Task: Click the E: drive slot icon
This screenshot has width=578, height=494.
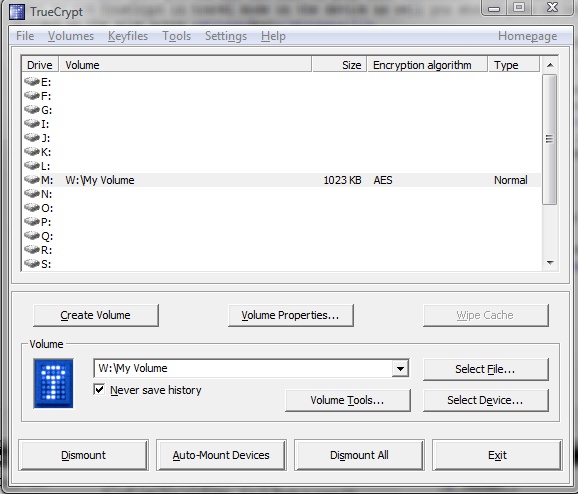Action: (x=32, y=81)
